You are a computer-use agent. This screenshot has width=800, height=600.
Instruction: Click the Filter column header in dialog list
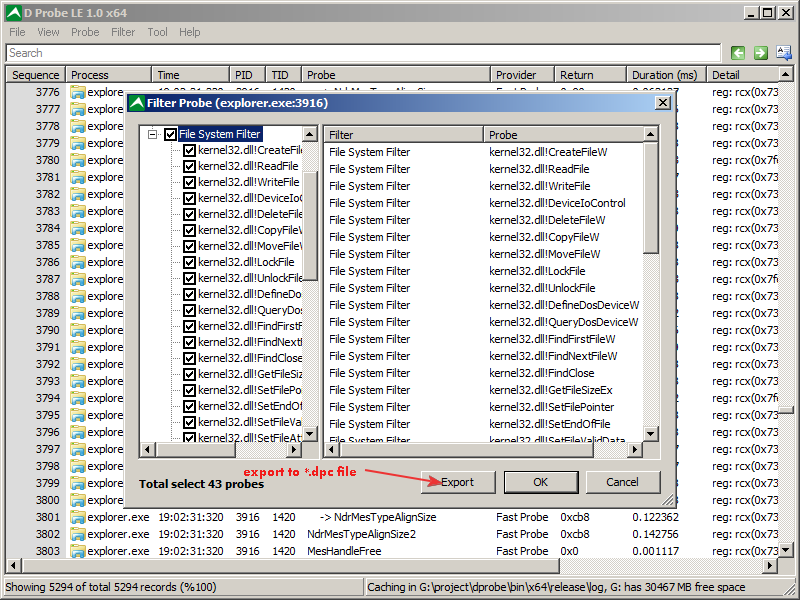[x=404, y=135]
